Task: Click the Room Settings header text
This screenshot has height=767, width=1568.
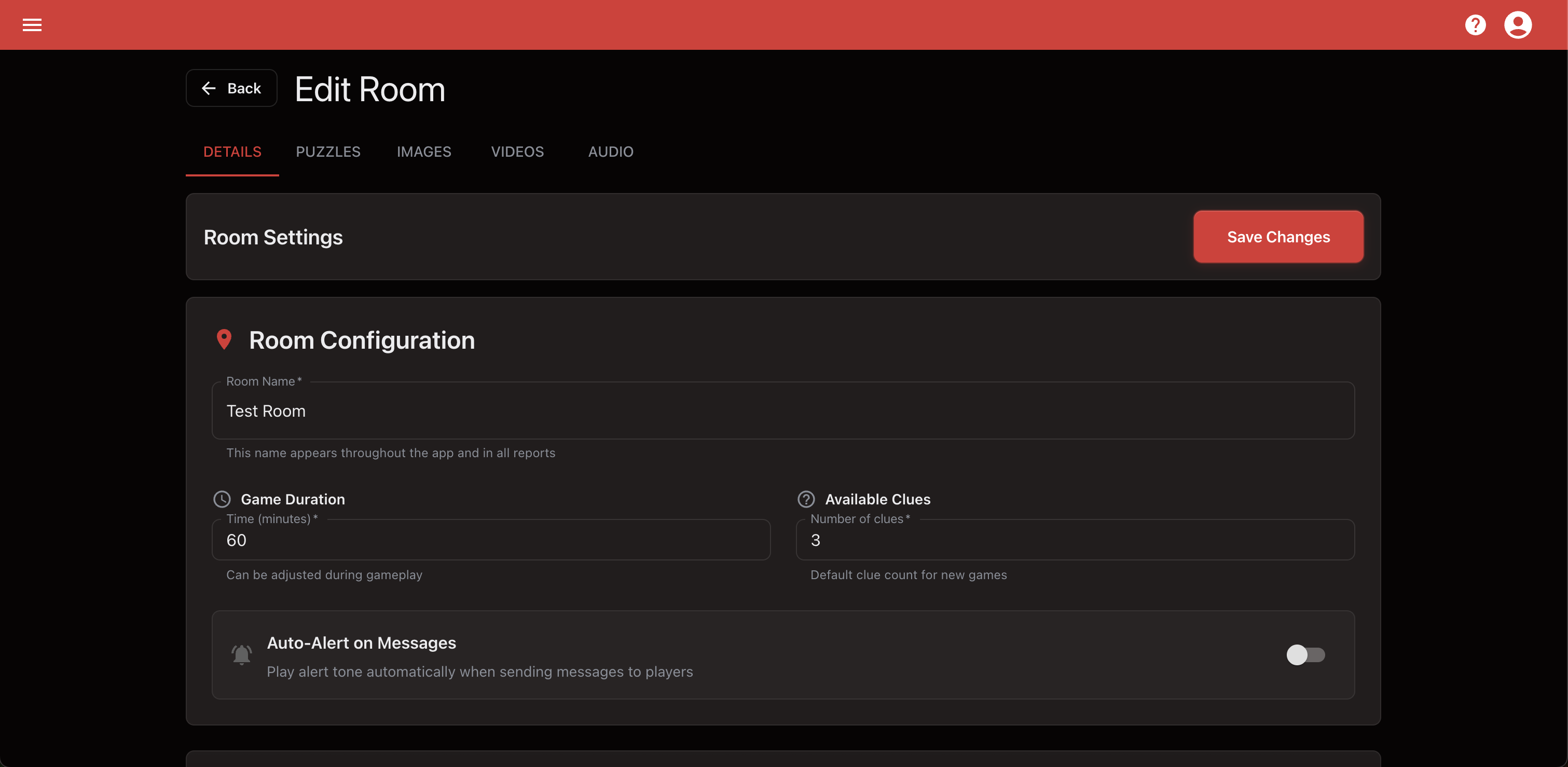Action: (x=273, y=237)
